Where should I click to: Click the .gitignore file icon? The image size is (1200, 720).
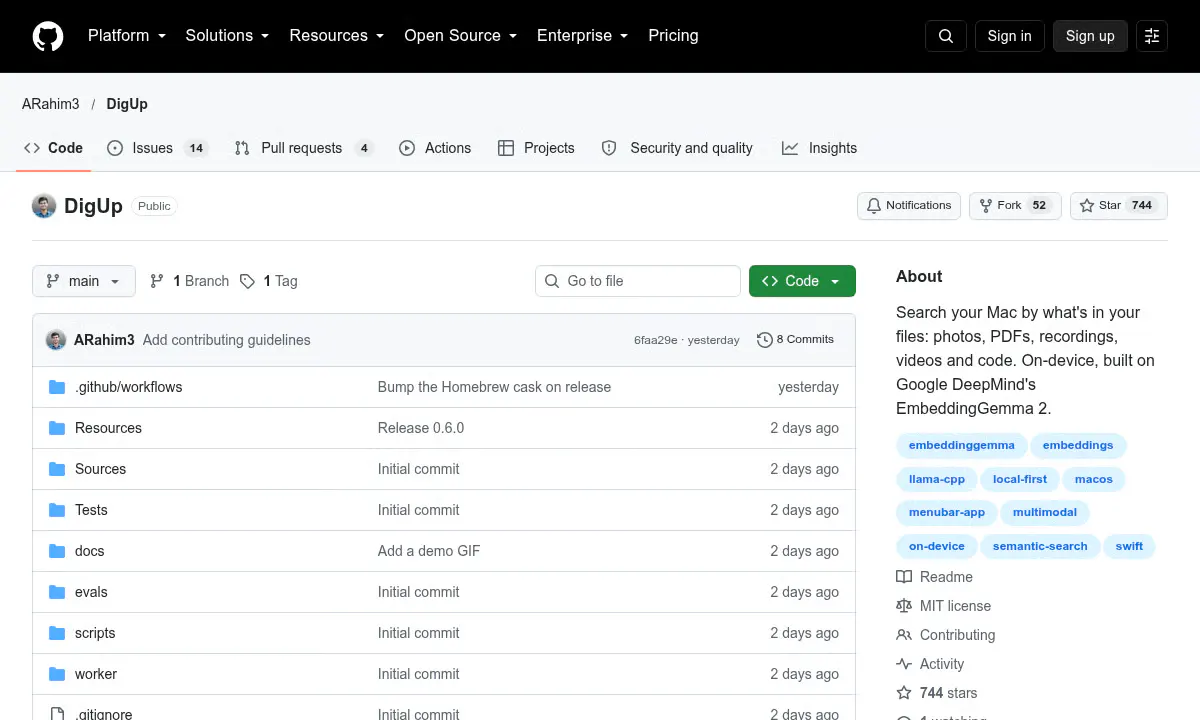pos(57,714)
